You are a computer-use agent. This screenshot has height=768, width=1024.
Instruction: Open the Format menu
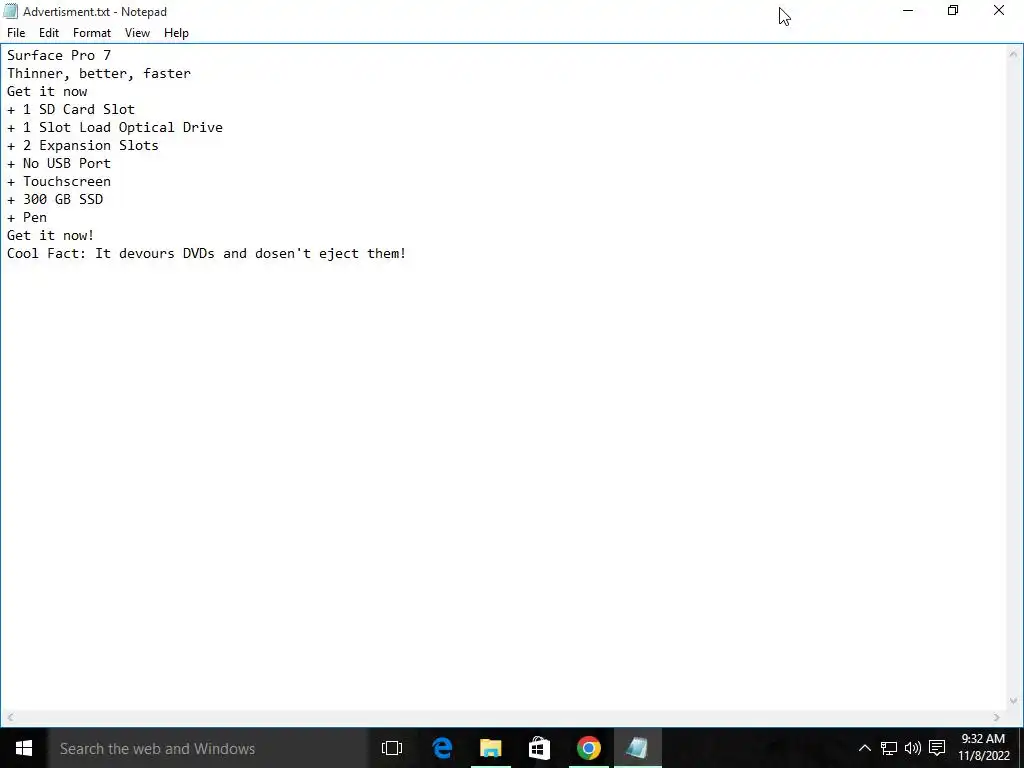pyautogui.click(x=92, y=33)
